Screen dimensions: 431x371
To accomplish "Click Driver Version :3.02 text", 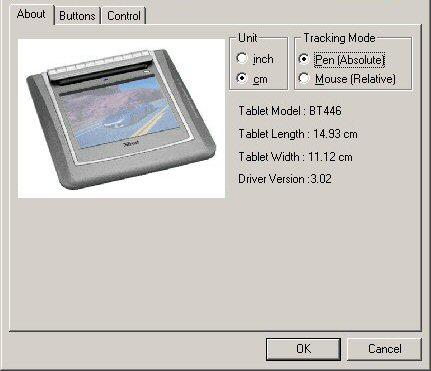I will (285, 179).
